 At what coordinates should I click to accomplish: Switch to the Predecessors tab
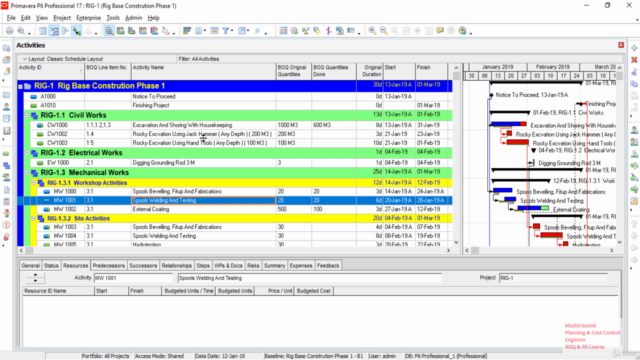tap(109, 266)
